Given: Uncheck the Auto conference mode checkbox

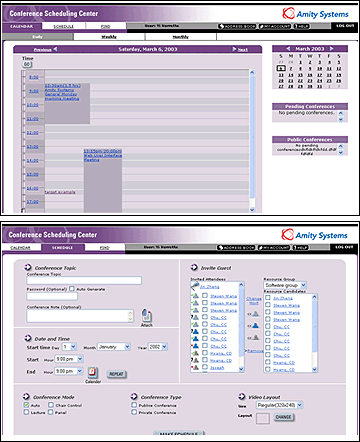Looking at the screenshot, I should pos(26,405).
